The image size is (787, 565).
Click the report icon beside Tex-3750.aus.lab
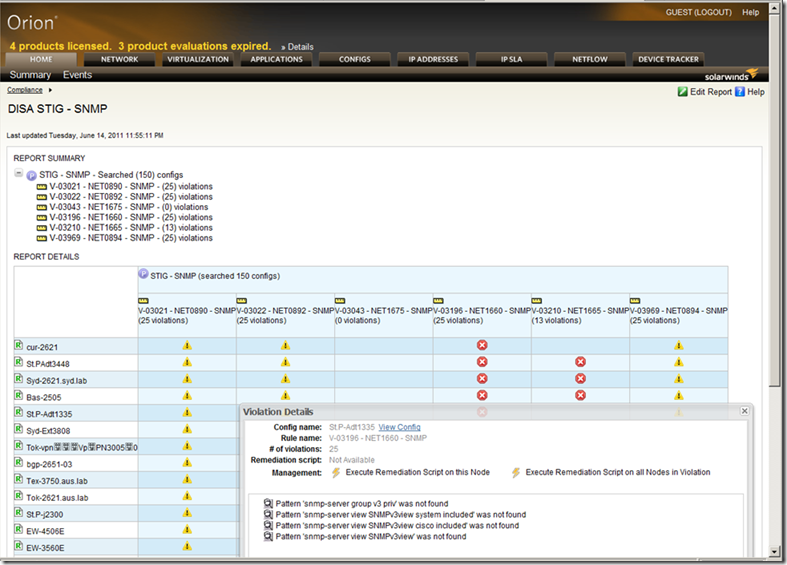point(19,479)
